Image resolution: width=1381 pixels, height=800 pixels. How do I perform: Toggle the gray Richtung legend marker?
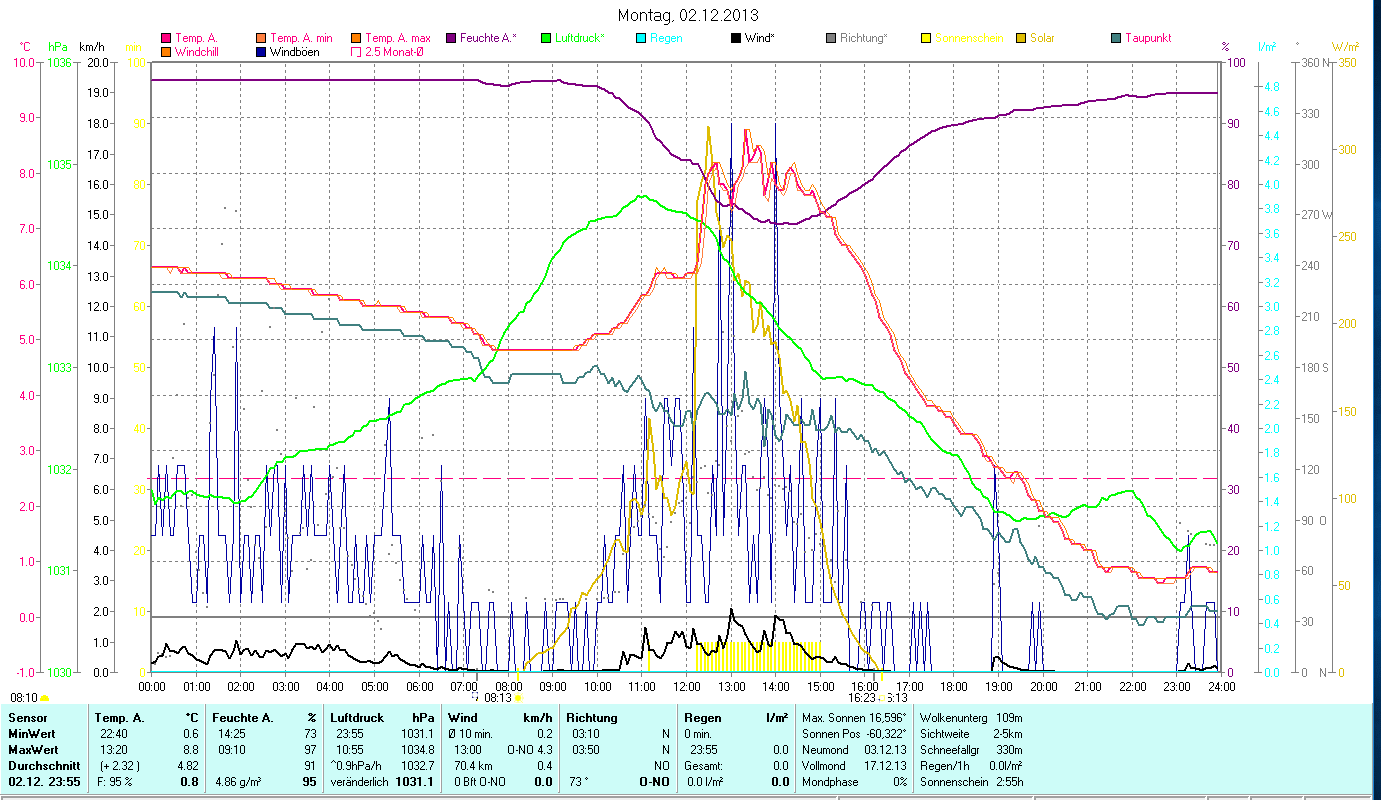pos(830,38)
